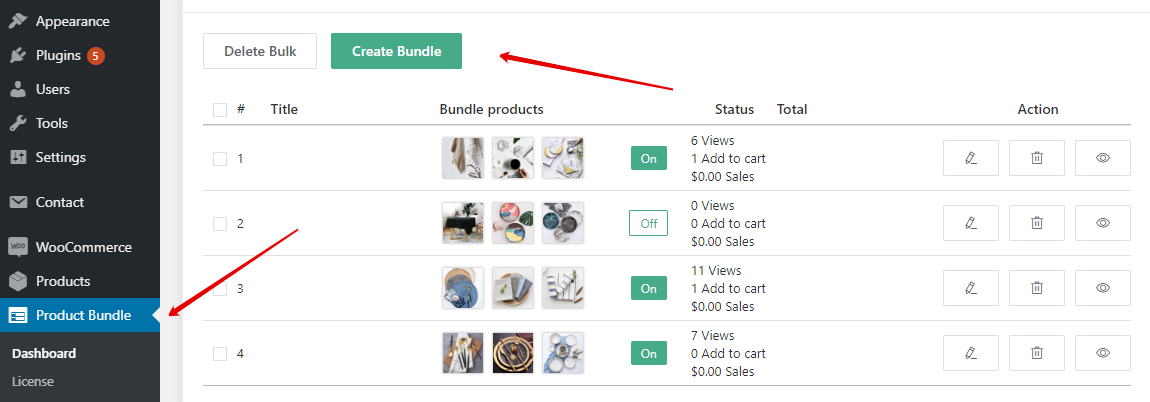Image resolution: width=1150 pixels, height=402 pixels.
Task: Click the Appearance paintbrush icon
Action: pyautogui.click(x=18, y=21)
